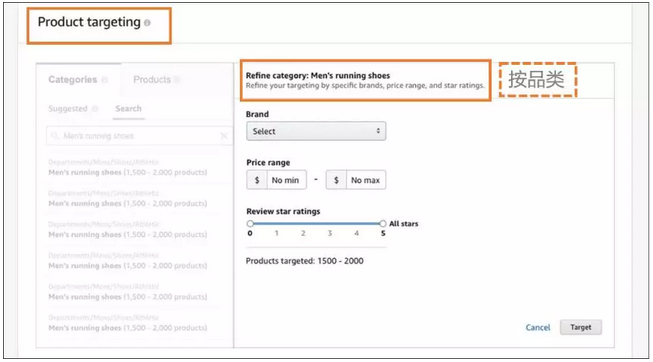Click the info icon beside Suggested
This screenshot has height=362, width=653.
coord(95,109)
